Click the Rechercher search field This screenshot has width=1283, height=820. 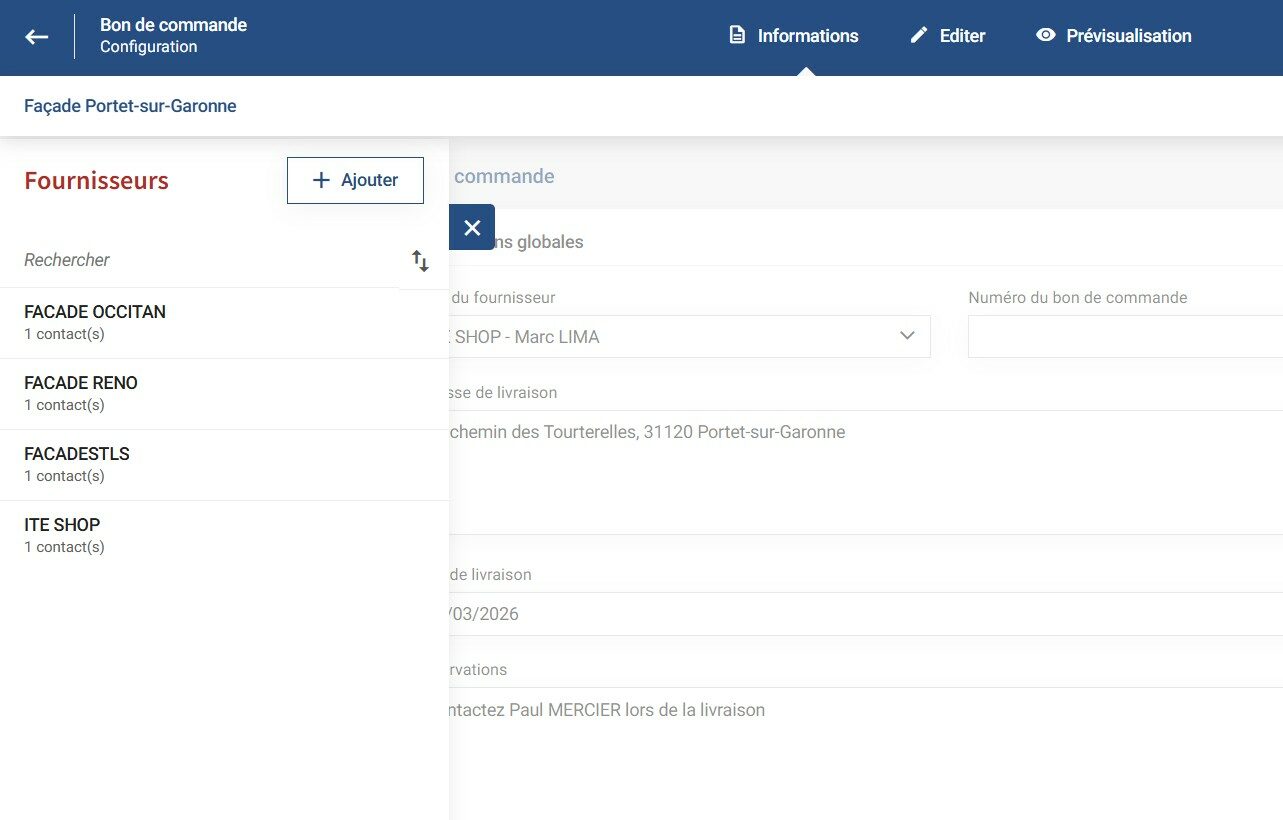(200, 260)
